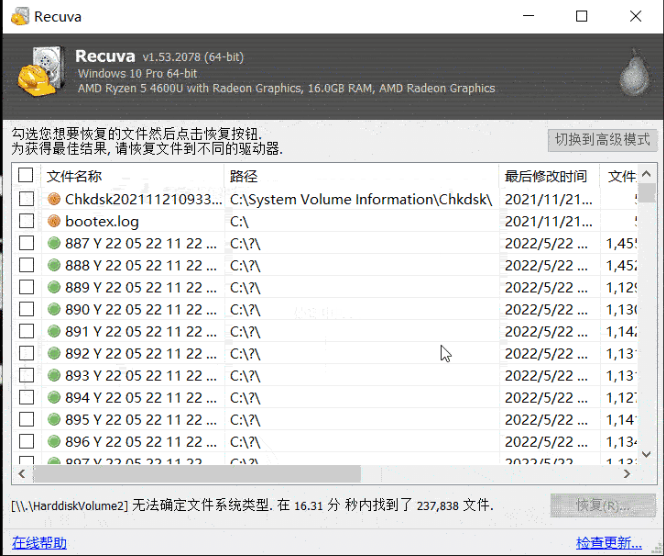The height and width of the screenshot is (556, 664).
Task: Check the box for file 888 Y
Action: 26,265
